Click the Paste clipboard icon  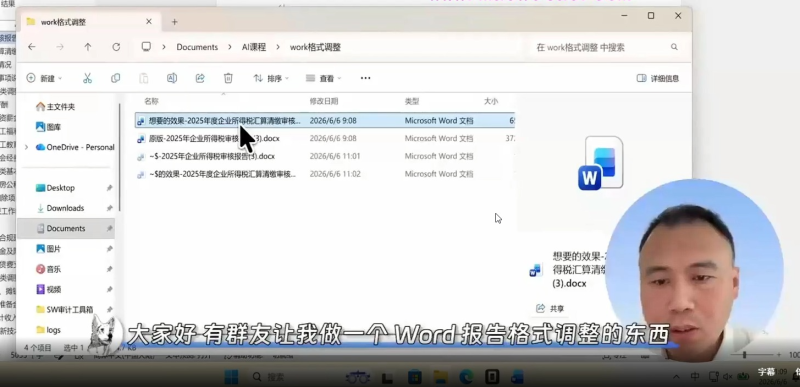[144, 78]
